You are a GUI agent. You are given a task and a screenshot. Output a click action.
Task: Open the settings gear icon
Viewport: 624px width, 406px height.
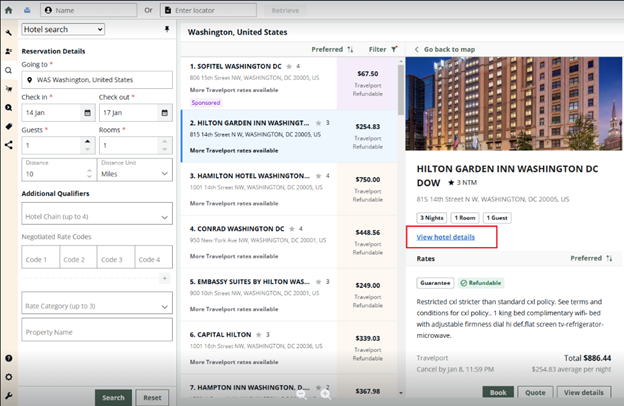pos(8,377)
